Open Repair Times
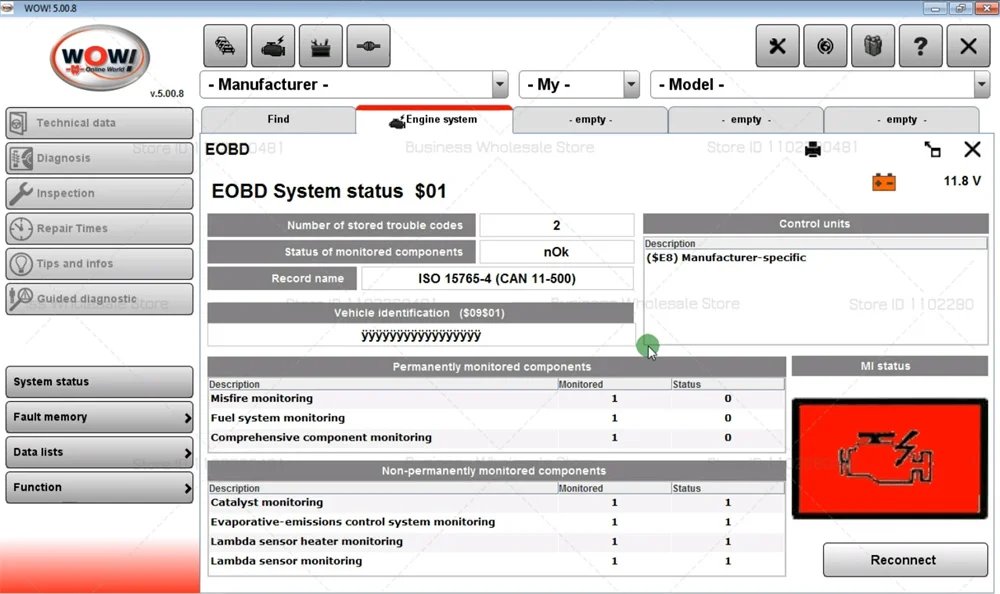 click(x=99, y=228)
